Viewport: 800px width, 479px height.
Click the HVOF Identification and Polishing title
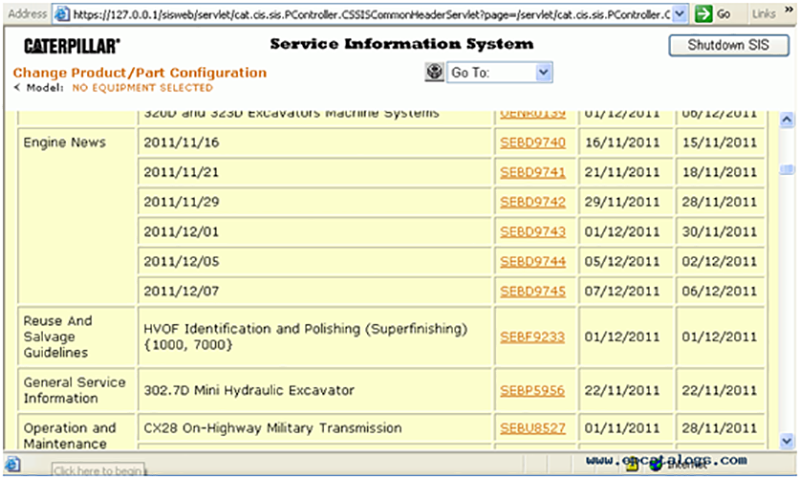point(305,337)
